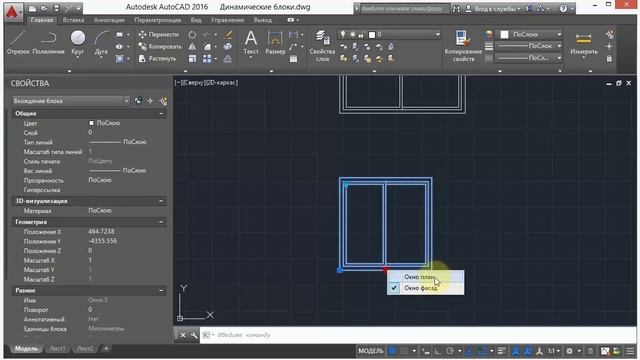This screenshot has height=360, width=640.
Task: Collapse the 3D-визуализация section
Action: pos(161,201)
